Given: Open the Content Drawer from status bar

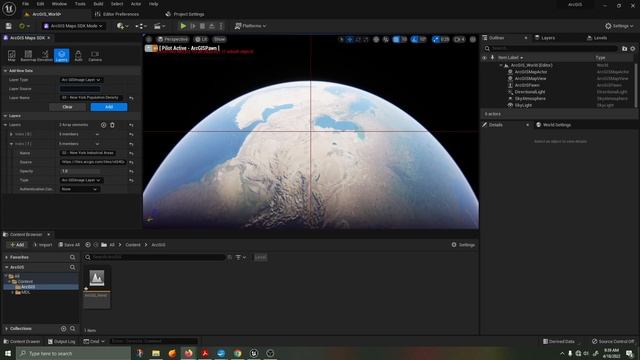Looking at the screenshot, I should (x=22, y=341).
